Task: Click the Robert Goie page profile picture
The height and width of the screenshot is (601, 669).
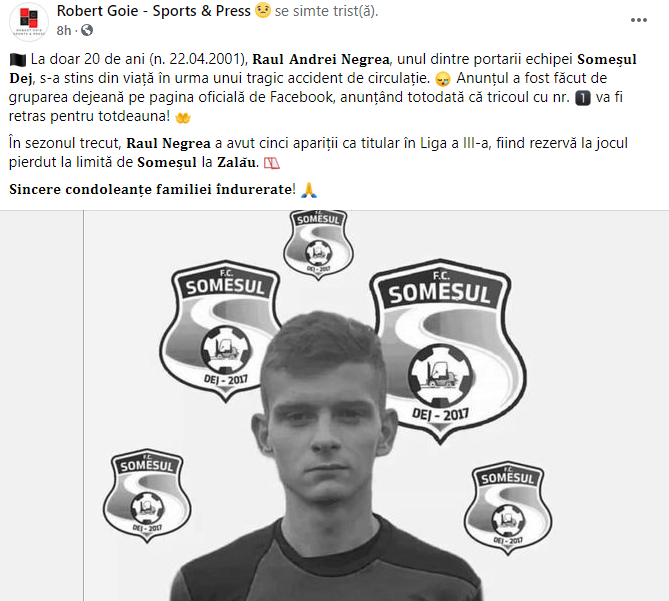Action: [x=28, y=20]
